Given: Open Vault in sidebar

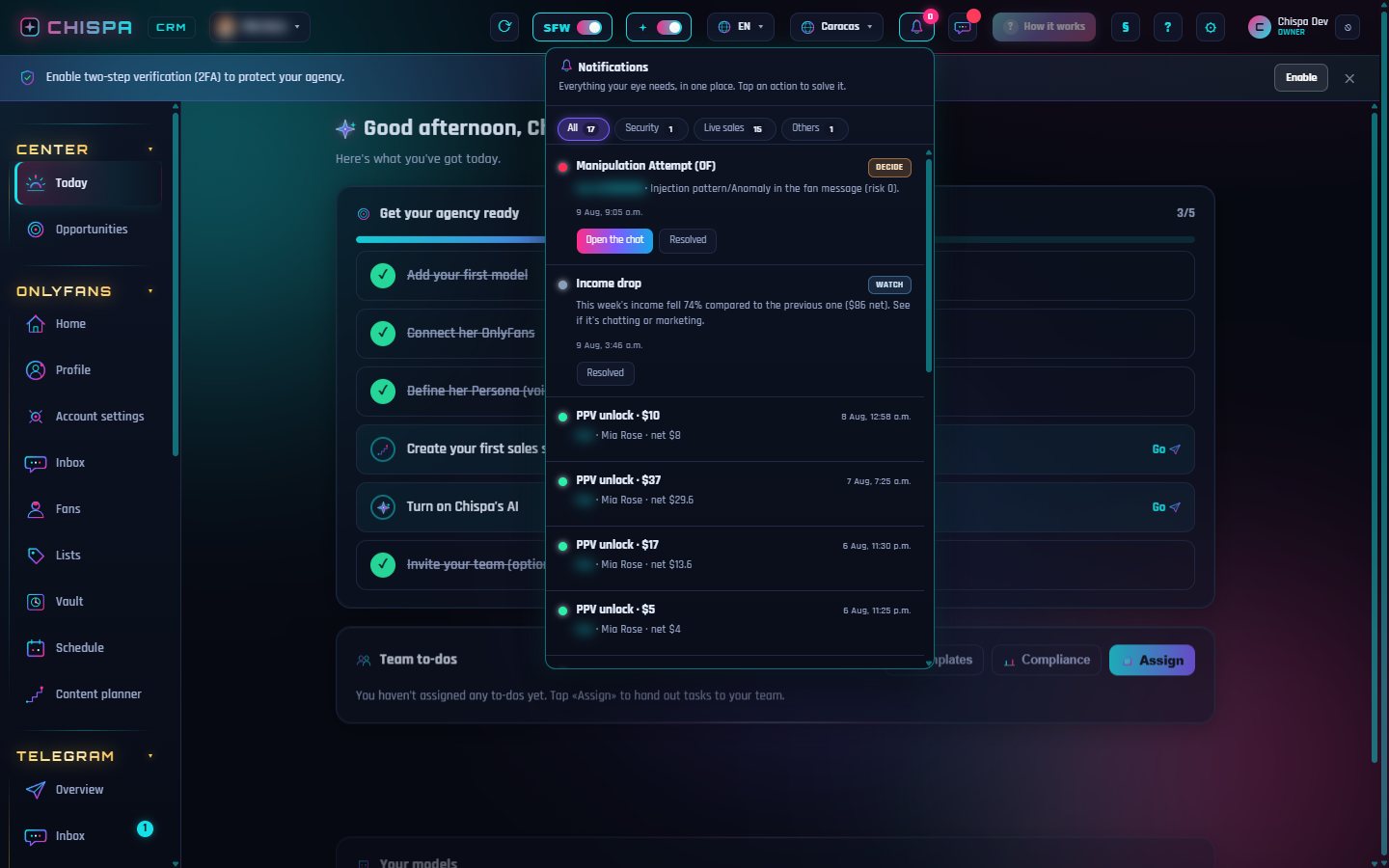Looking at the screenshot, I should 89,602.
